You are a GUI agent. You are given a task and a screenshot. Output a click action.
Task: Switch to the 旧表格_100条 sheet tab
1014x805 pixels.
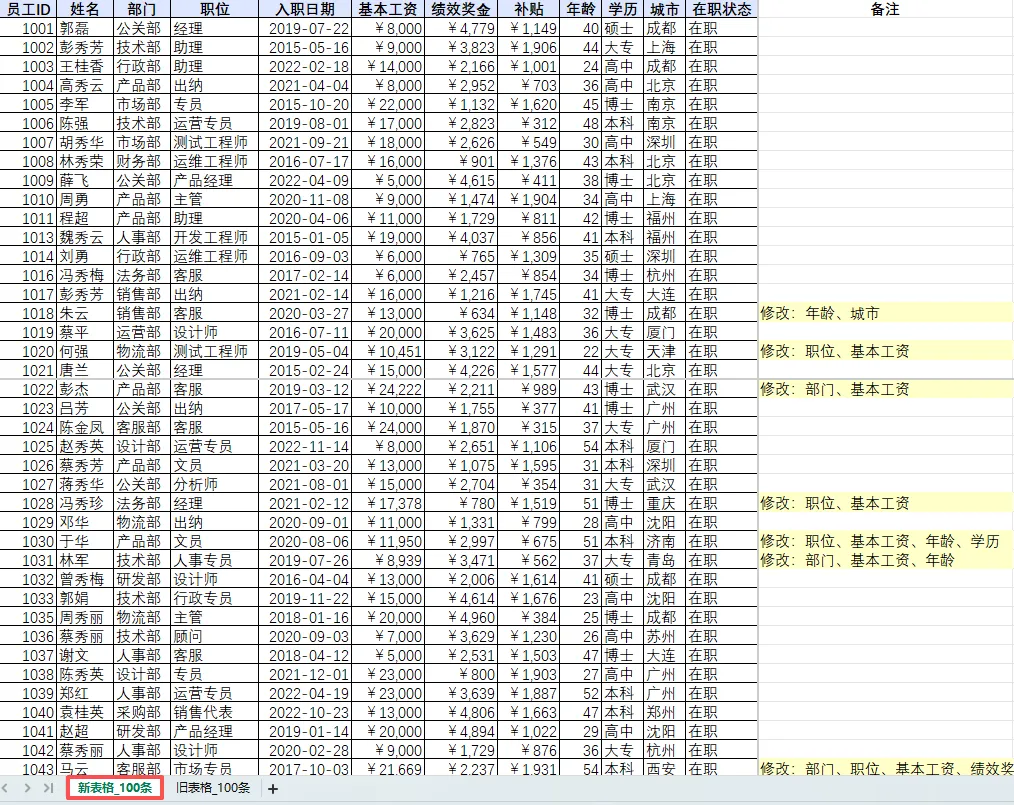point(213,788)
